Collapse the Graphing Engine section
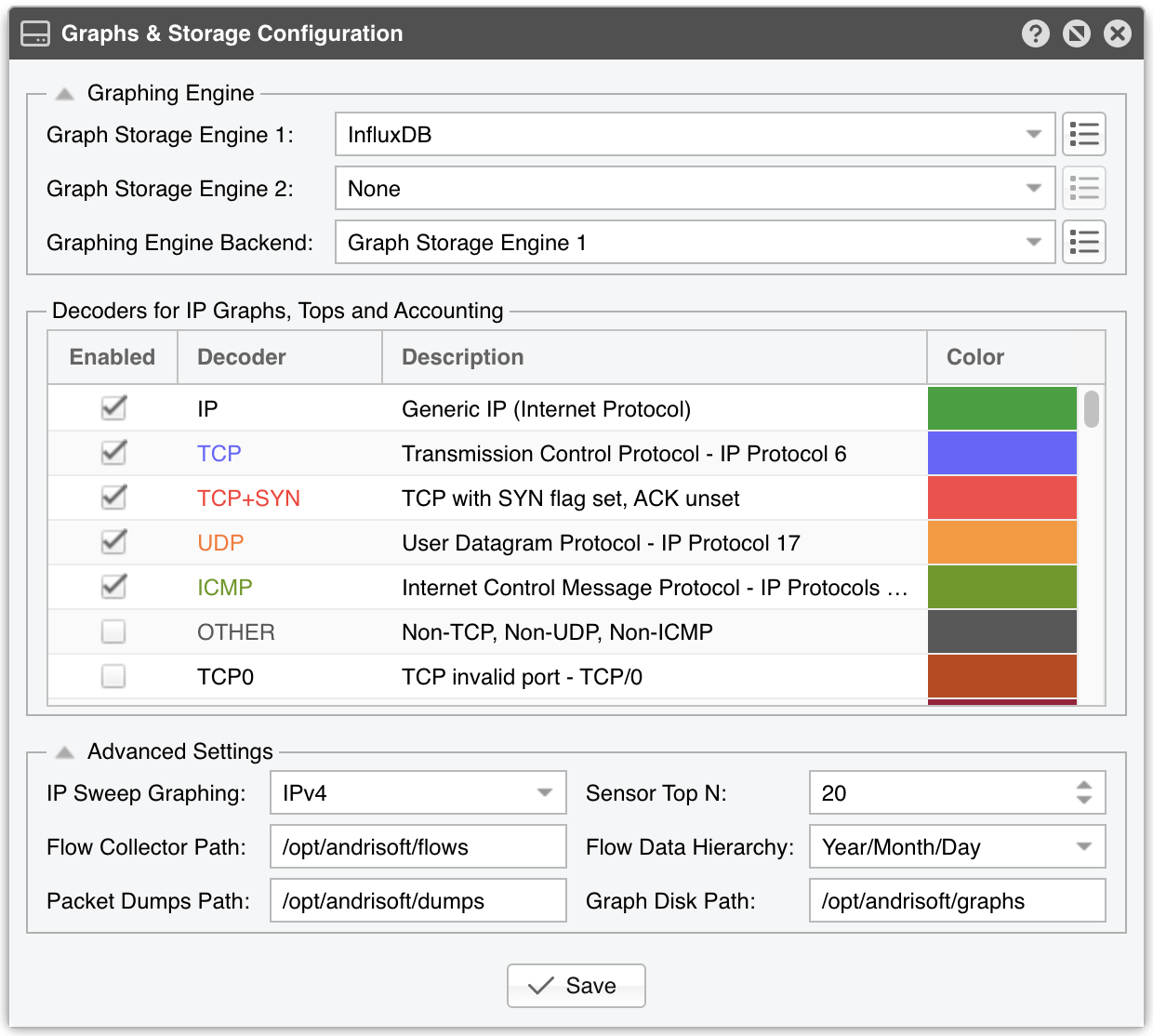The image size is (1153, 1036). [x=64, y=94]
